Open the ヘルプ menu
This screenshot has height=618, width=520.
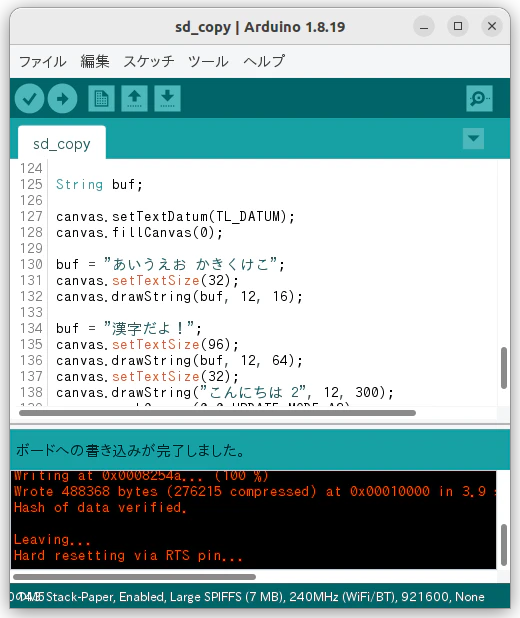coord(264,61)
